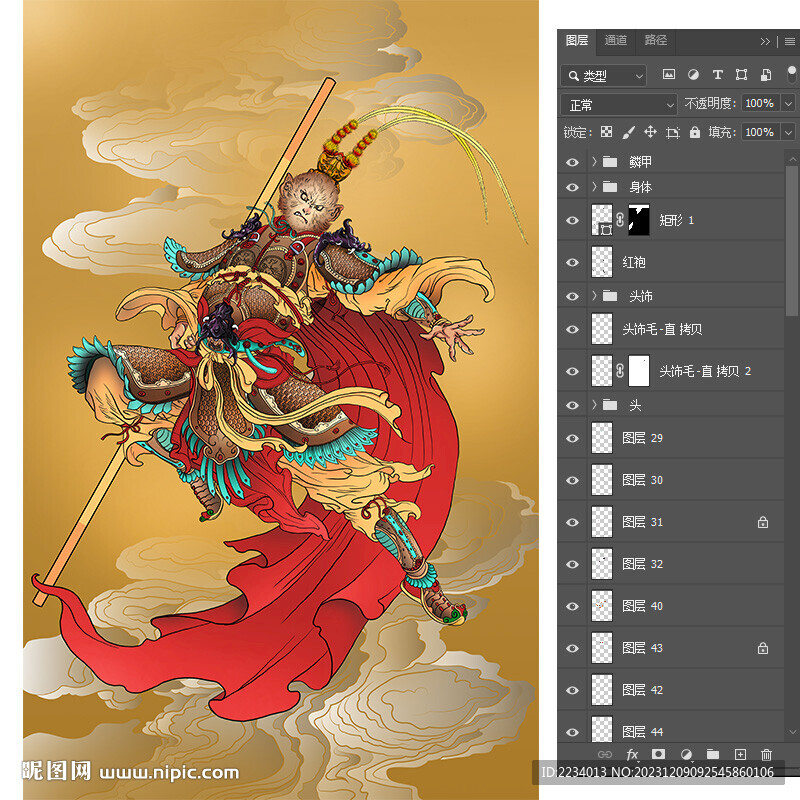Hide the 头饰毛-直 拷贝 layer
The width and height of the screenshot is (800, 800).
click(572, 330)
